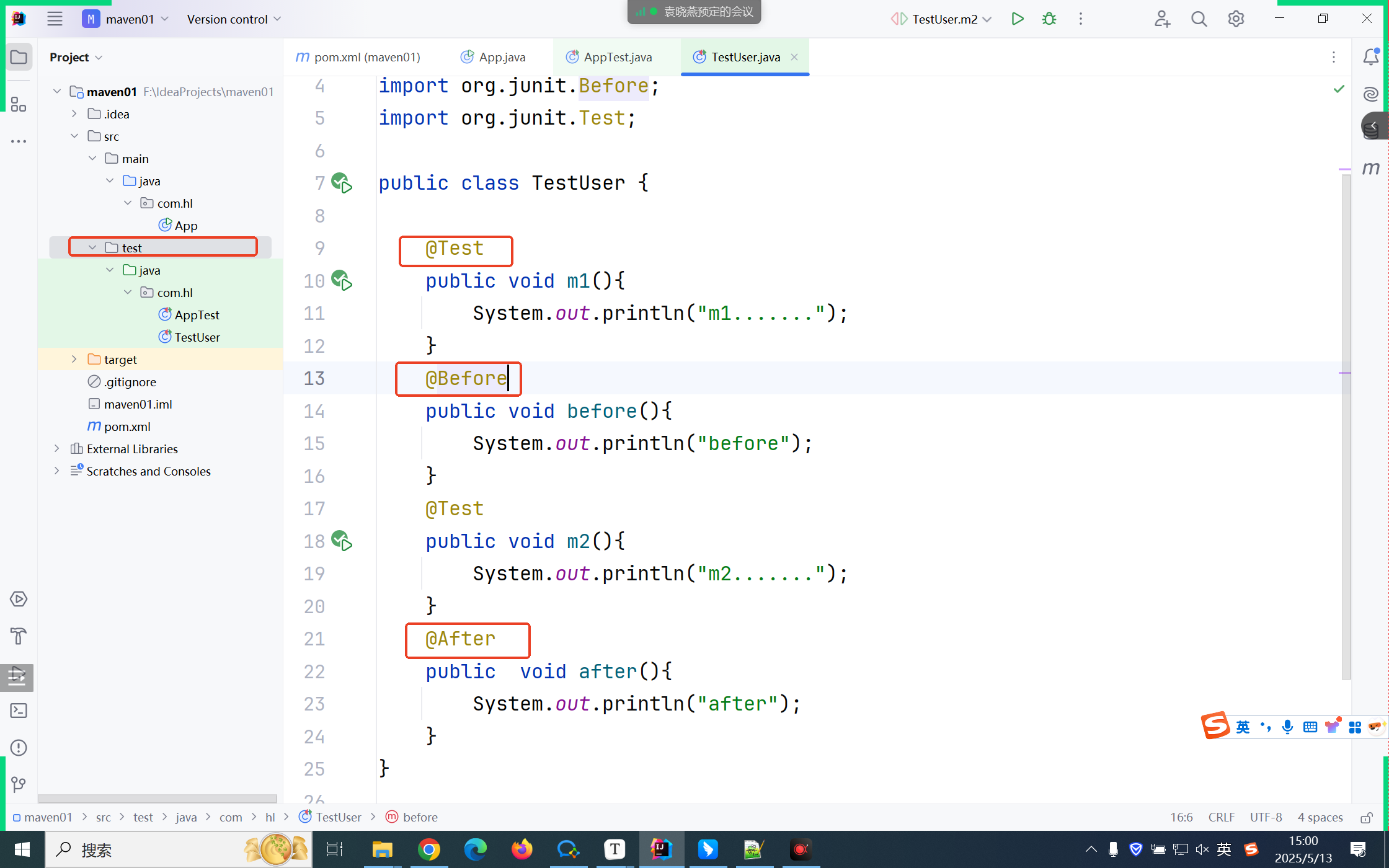Toggle read-only lock icon in status bar
Image resolution: width=1389 pixels, height=868 pixels.
pos(1366,818)
